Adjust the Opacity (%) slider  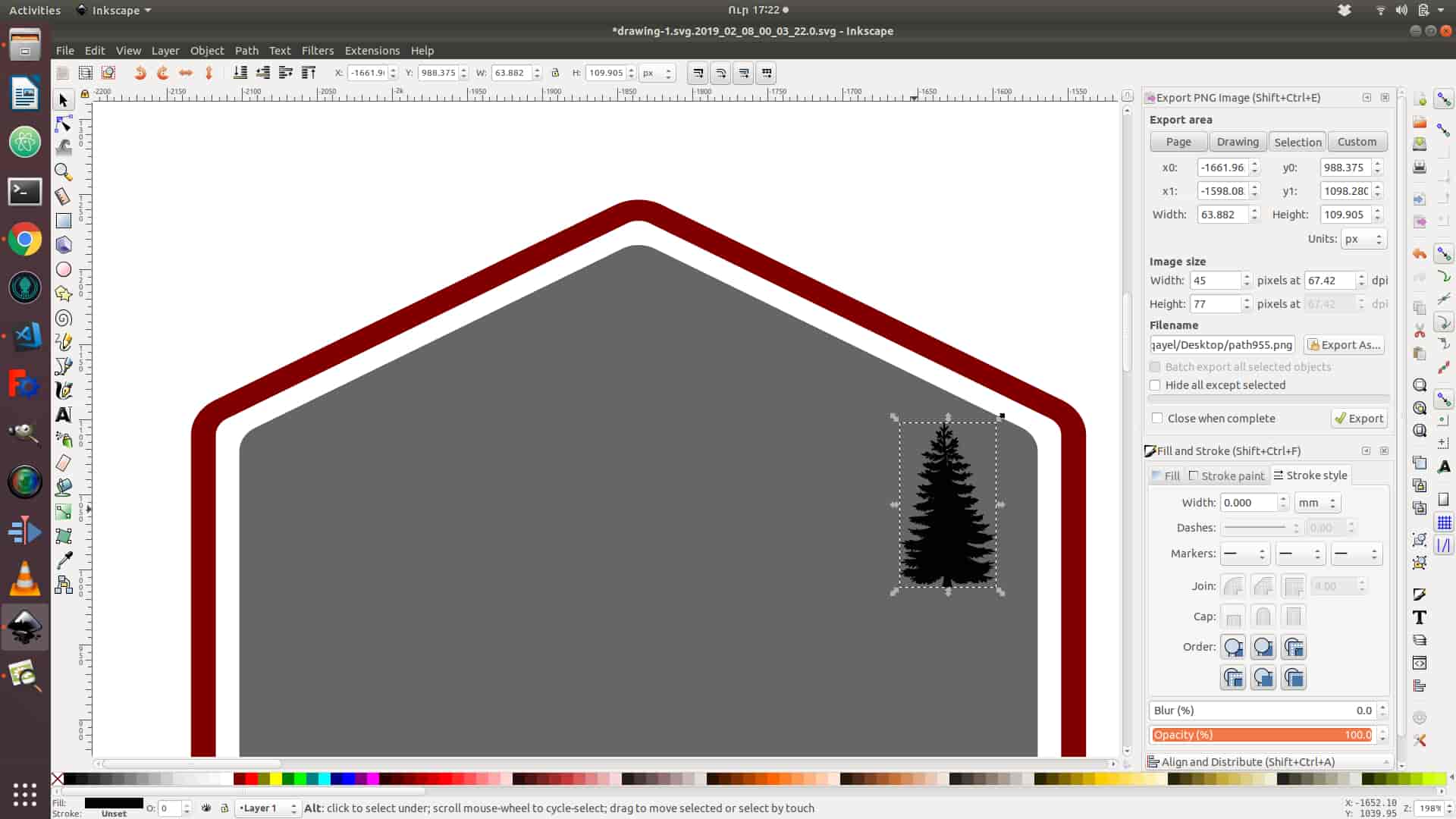point(1262,735)
